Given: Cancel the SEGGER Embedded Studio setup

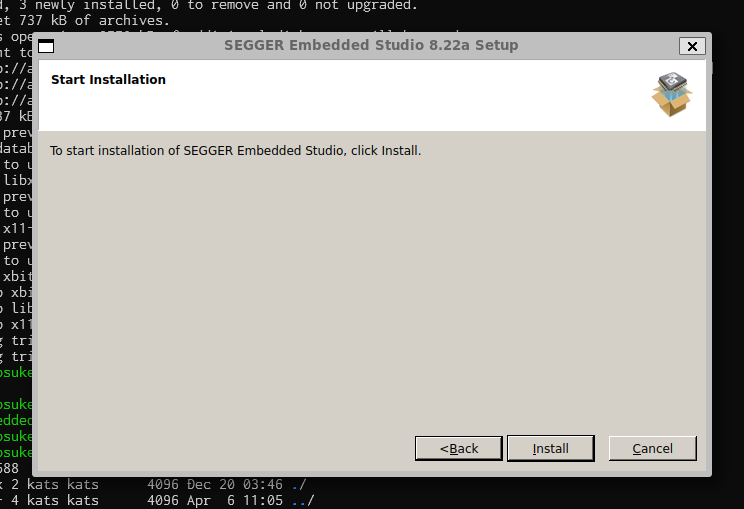Looking at the screenshot, I should (652, 448).
